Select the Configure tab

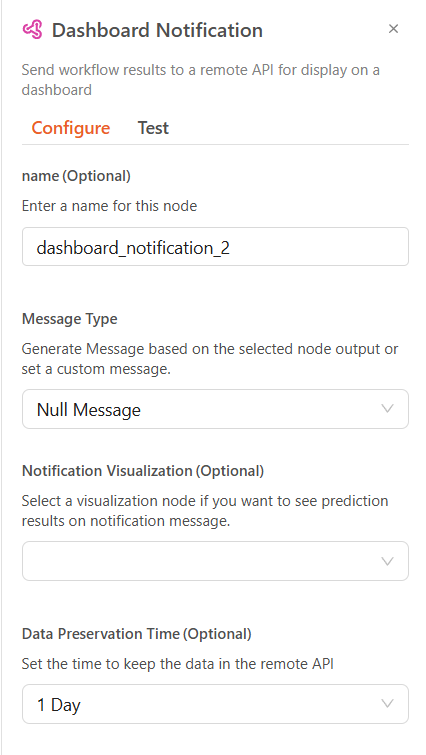(71, 128)
